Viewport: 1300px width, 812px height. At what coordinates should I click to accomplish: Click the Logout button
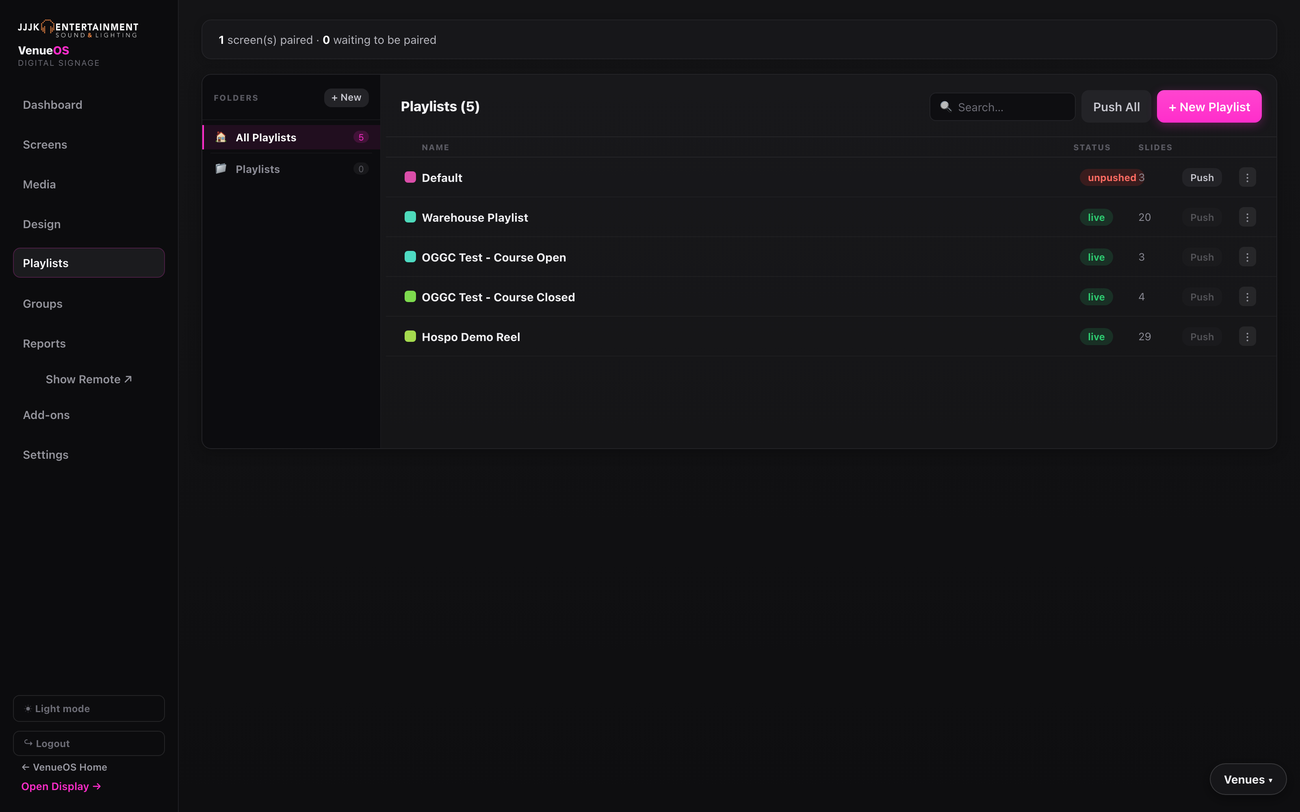pyautogui.click(x=89, y=743)
